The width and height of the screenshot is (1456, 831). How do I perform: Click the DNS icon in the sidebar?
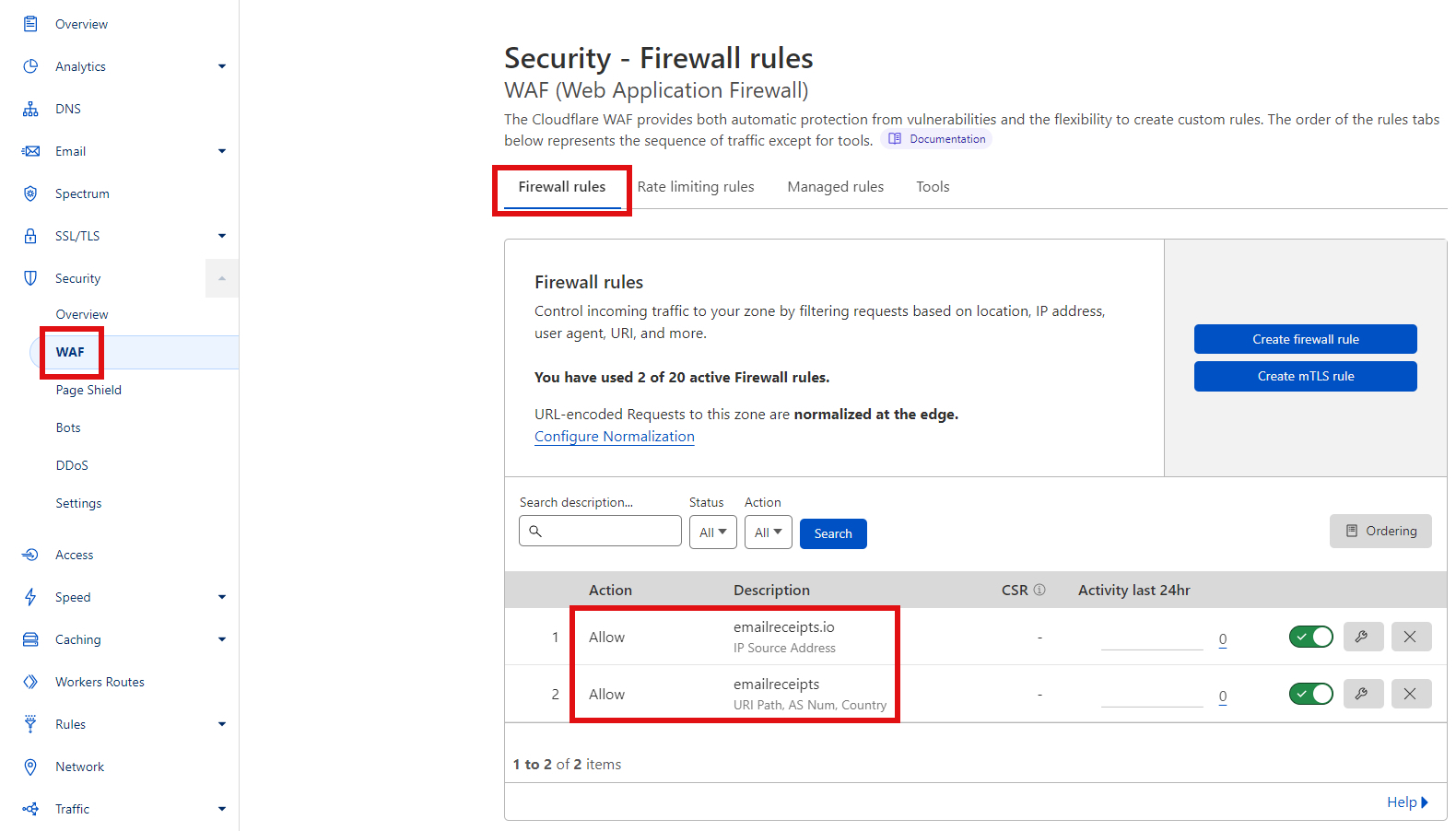tap(29, 108)
